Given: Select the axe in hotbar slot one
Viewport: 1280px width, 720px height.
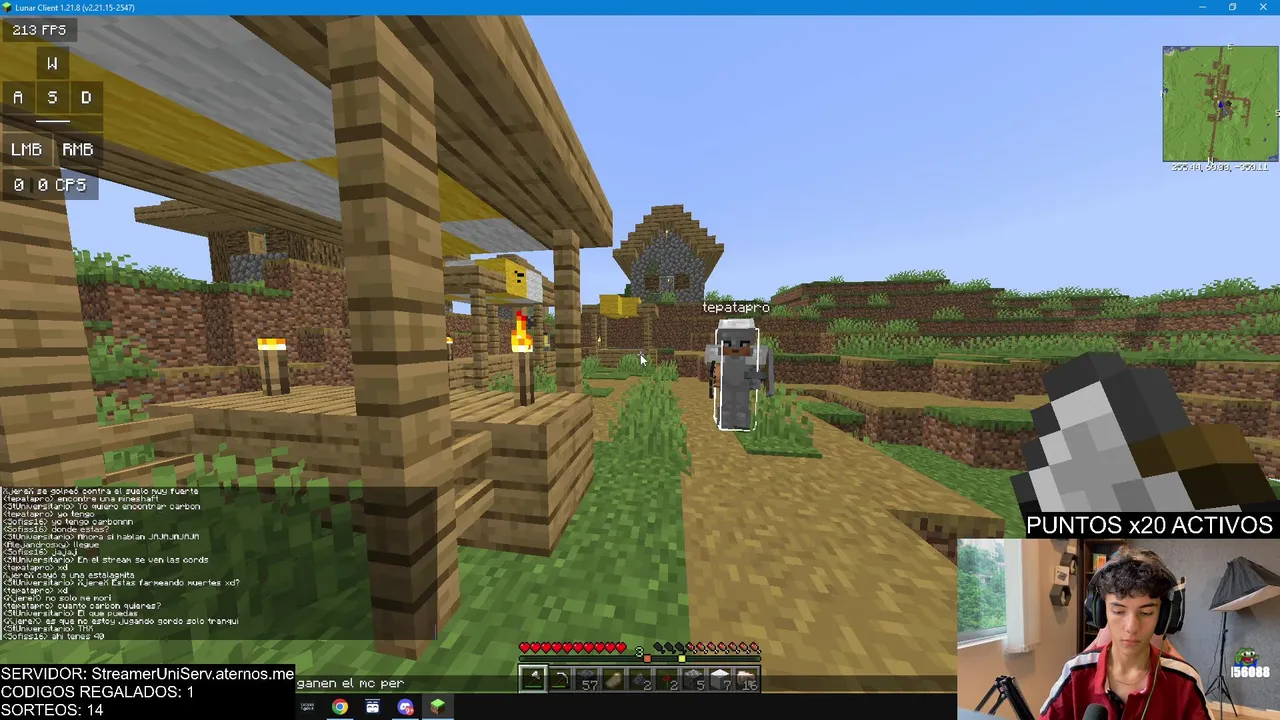Looking at the screenshot, I should pyautogui.click(x=533, y=679).
